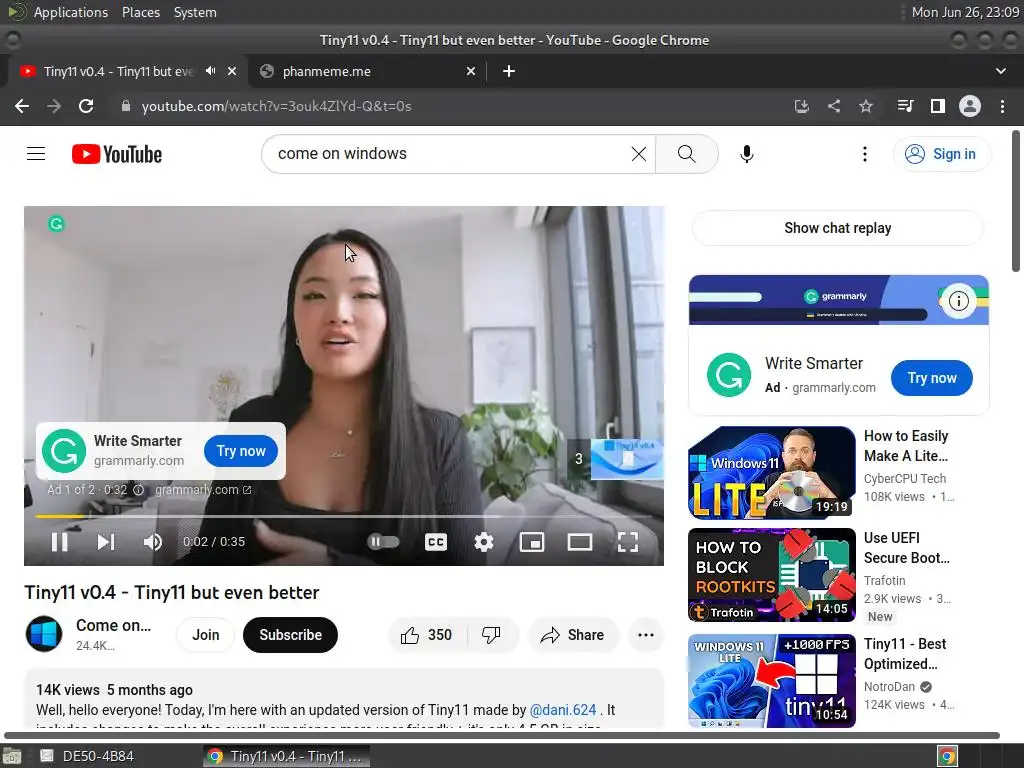Share this page from address bar
Screen dimensions: 1024x768
[x=833, y=106]
